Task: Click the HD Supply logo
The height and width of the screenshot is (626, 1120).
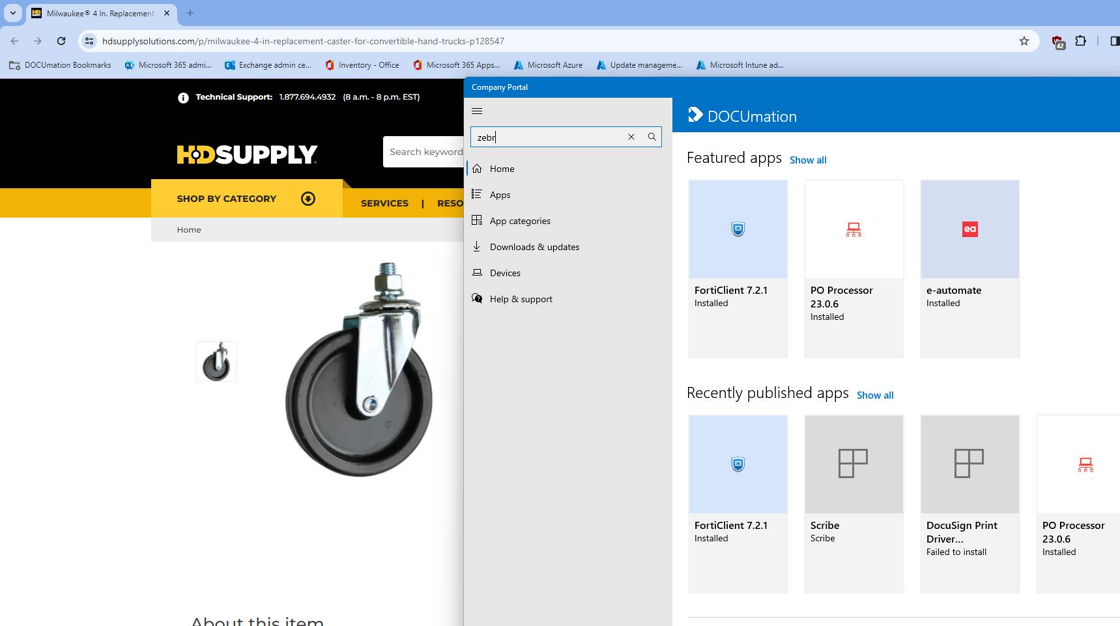Action: tap(246, 154)
